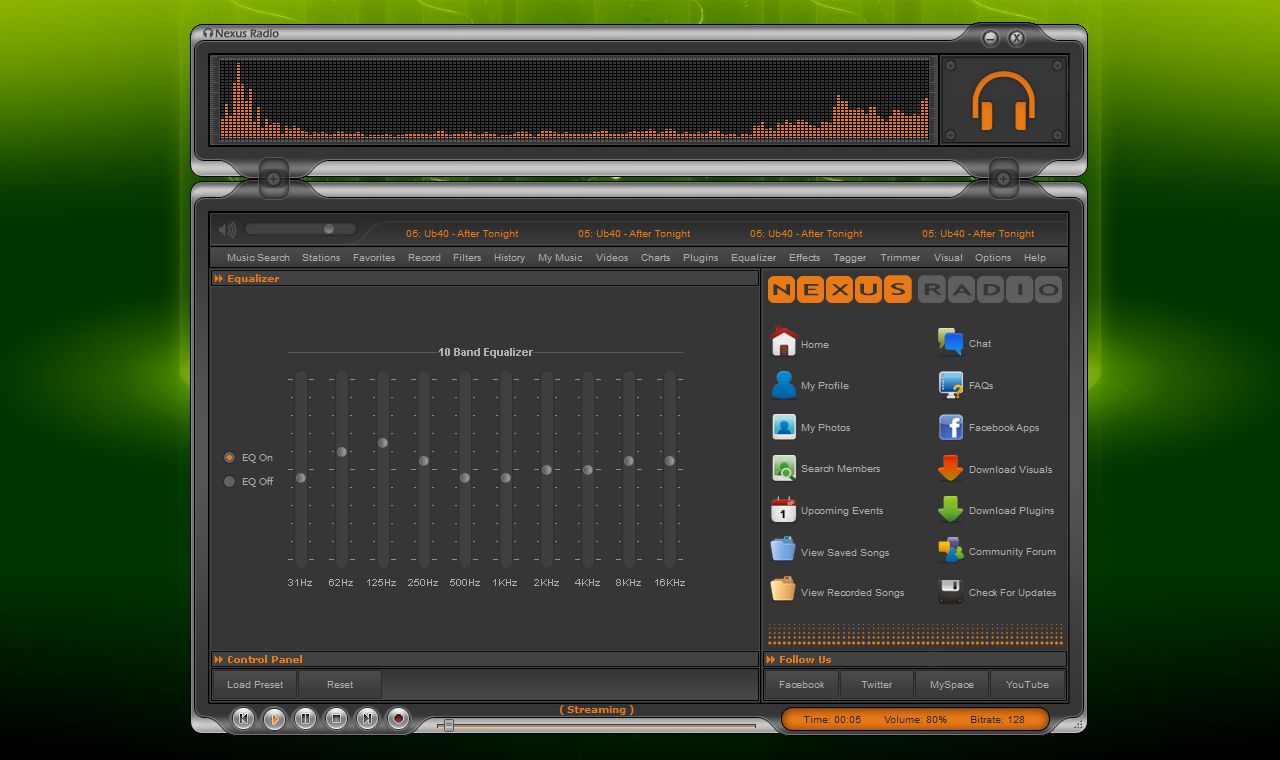Open the Options menu
Image resolution: width=1280 pixels, height=760 pixels.
(993, 258)
